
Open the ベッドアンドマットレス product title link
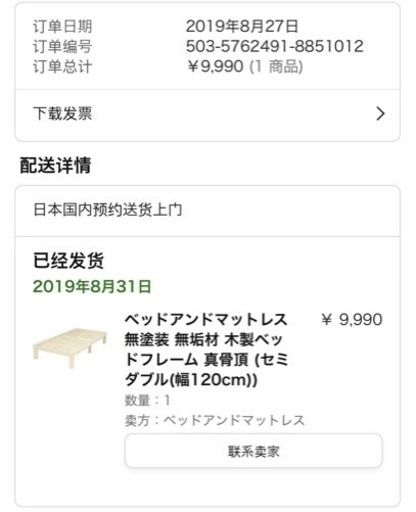coord(206,349)
